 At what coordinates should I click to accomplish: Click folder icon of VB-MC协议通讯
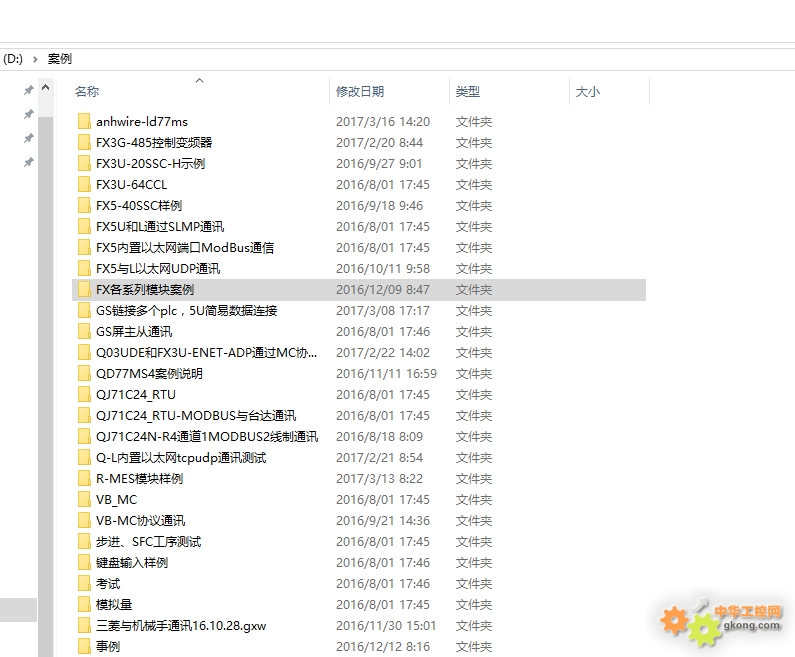pyautogui.click(x=84, y=521)
